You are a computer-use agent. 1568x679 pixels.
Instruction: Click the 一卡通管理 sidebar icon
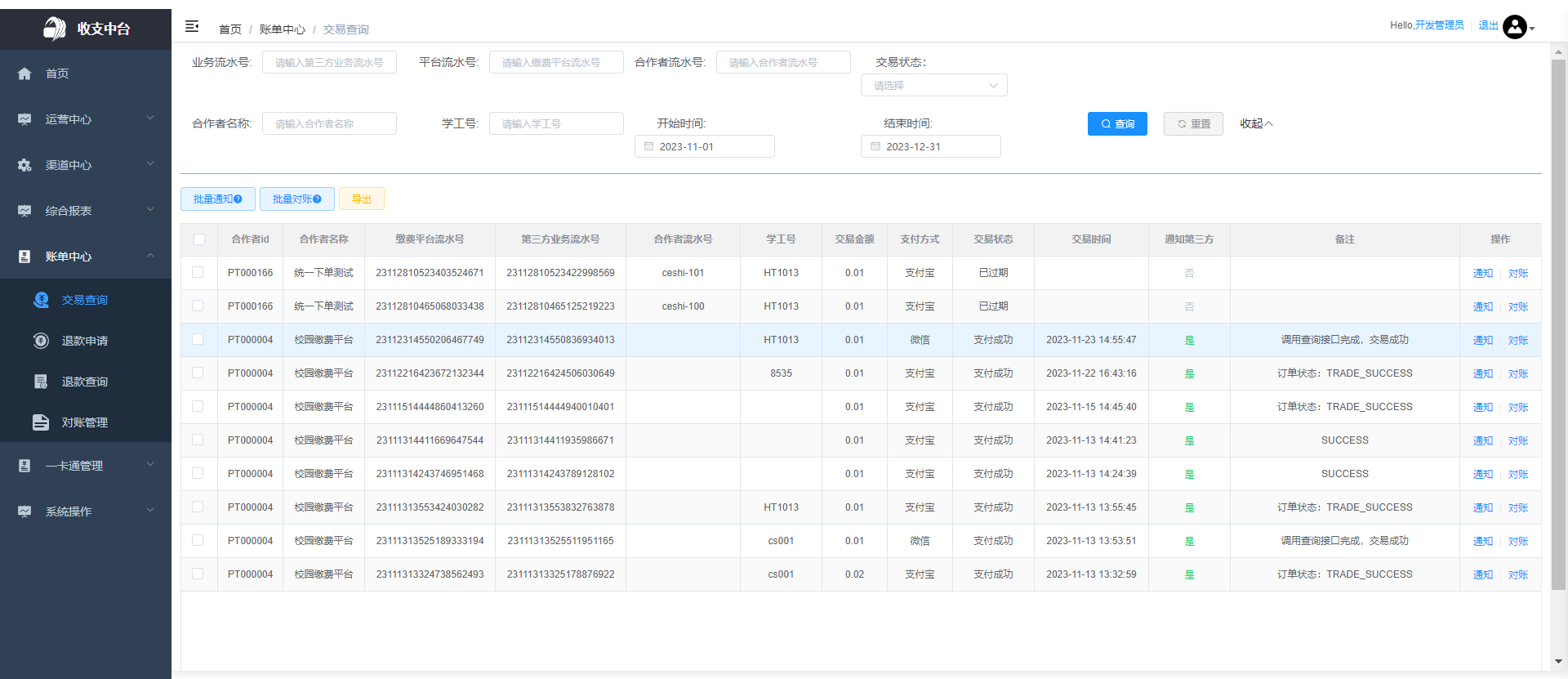point(24,466)
